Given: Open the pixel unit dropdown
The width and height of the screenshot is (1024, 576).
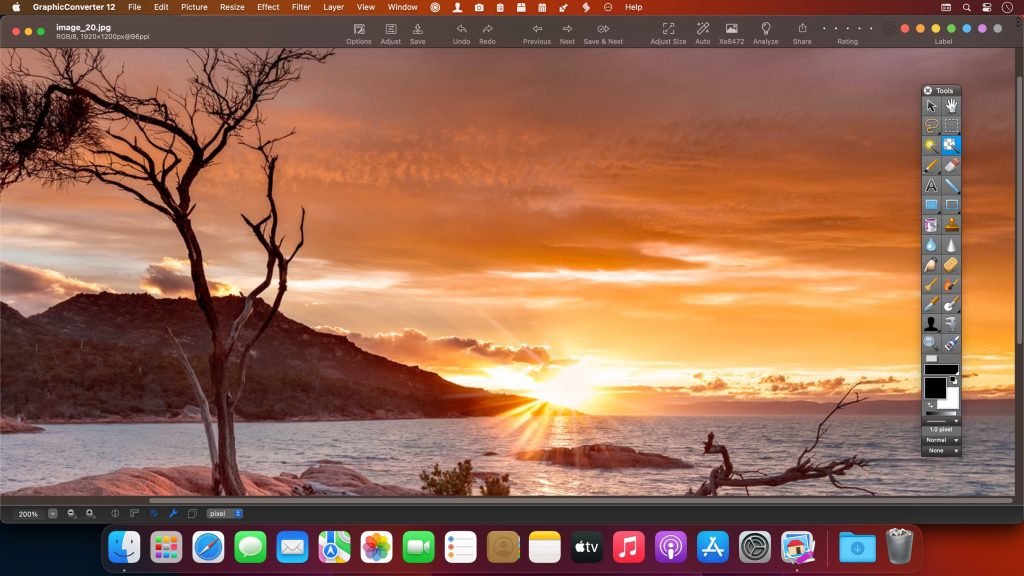Looking at the screenshot, I should (223, 514).
